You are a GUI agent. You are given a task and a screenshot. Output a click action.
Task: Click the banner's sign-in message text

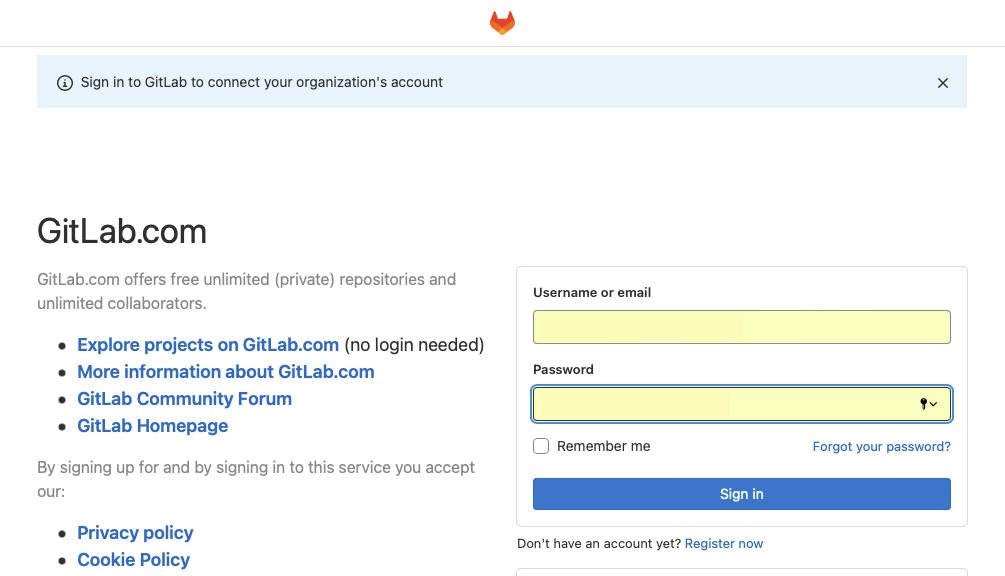(x=262, y=82)
